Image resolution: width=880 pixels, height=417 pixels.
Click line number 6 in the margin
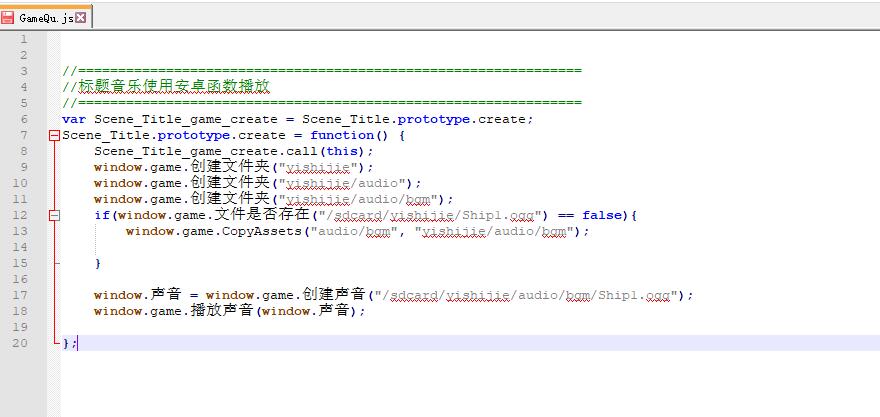tap(23, 120)
